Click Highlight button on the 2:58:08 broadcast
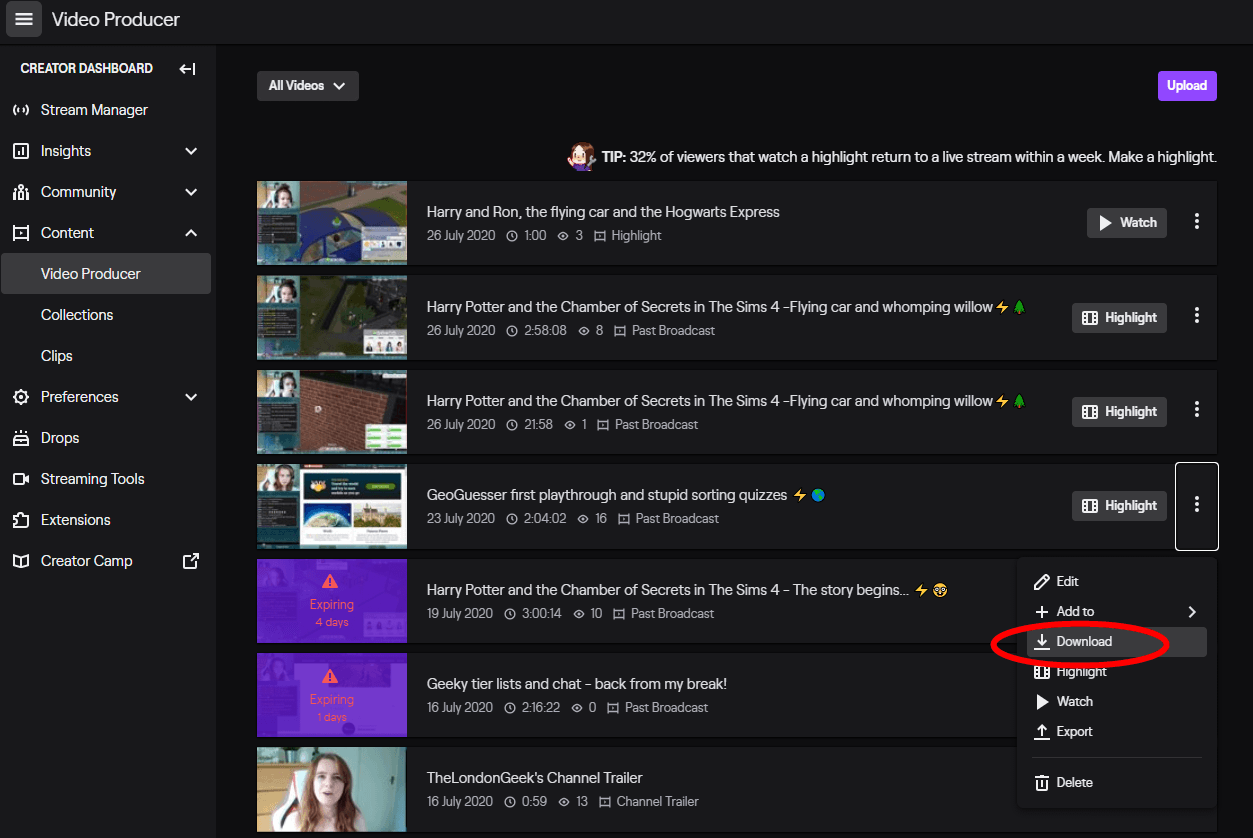The image size is (1253, 838). (1119, 317)
